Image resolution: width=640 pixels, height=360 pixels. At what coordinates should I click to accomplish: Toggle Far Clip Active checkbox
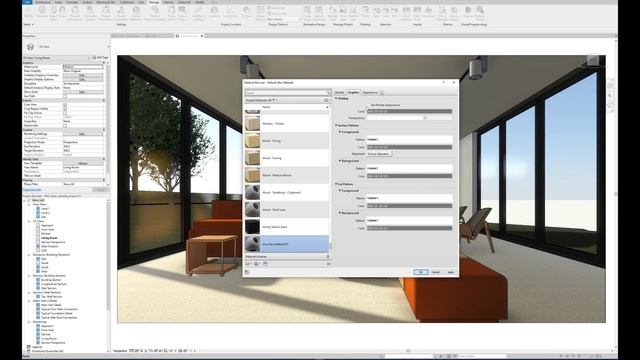coord(65,113)
